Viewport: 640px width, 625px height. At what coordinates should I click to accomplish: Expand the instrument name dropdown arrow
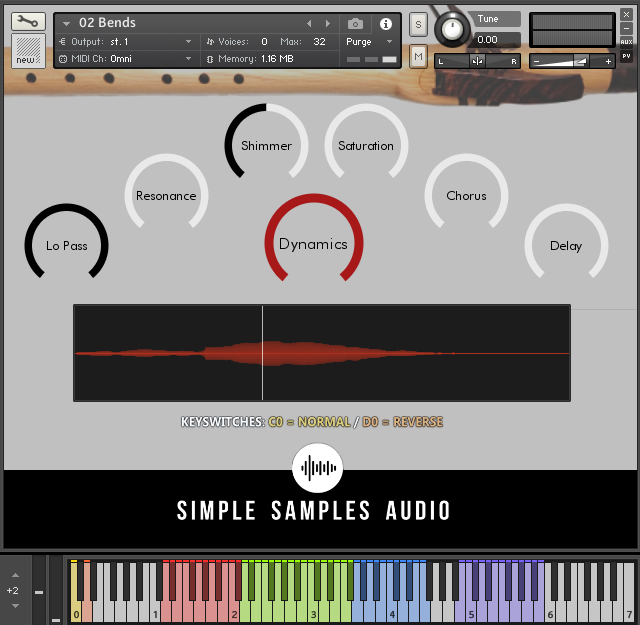(66, 24)
